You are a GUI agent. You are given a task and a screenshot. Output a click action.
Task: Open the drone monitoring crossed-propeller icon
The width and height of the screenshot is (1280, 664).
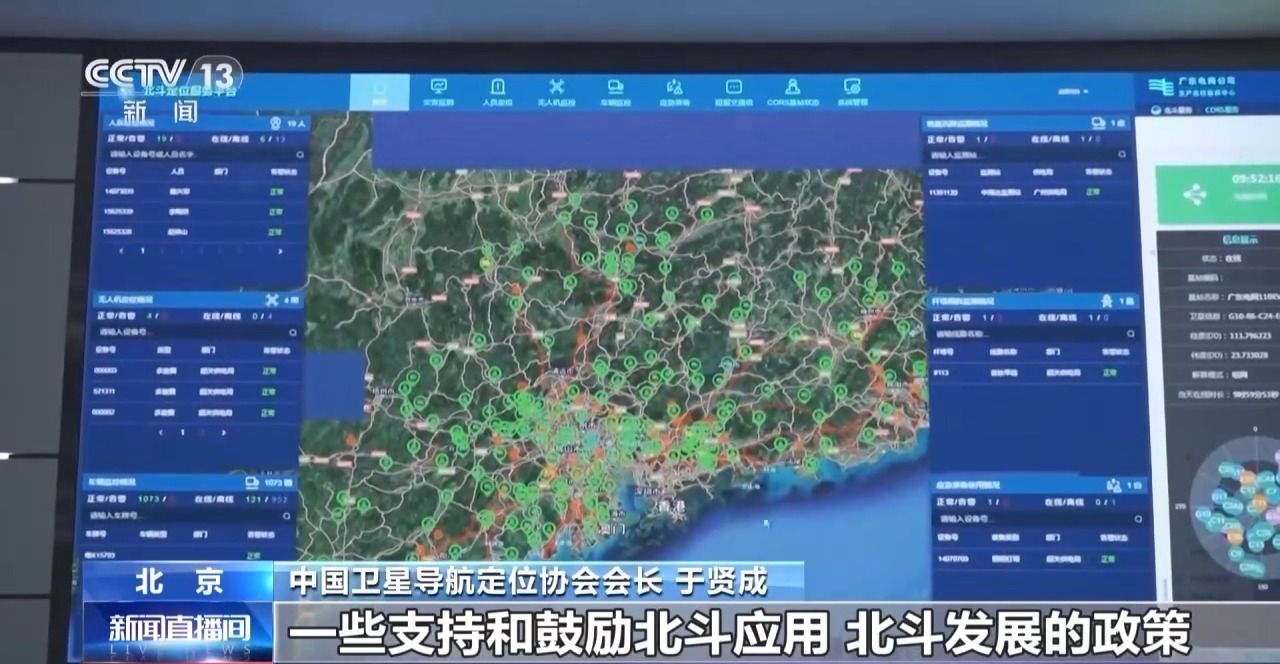pyautogui.click(x=556, y=91)
